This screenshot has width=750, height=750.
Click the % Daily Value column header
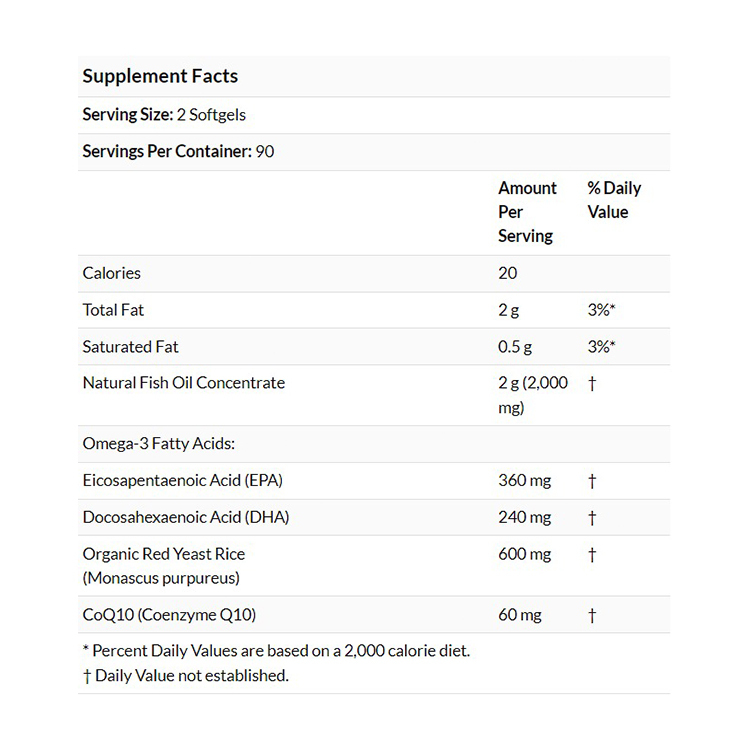click(614, 200)
